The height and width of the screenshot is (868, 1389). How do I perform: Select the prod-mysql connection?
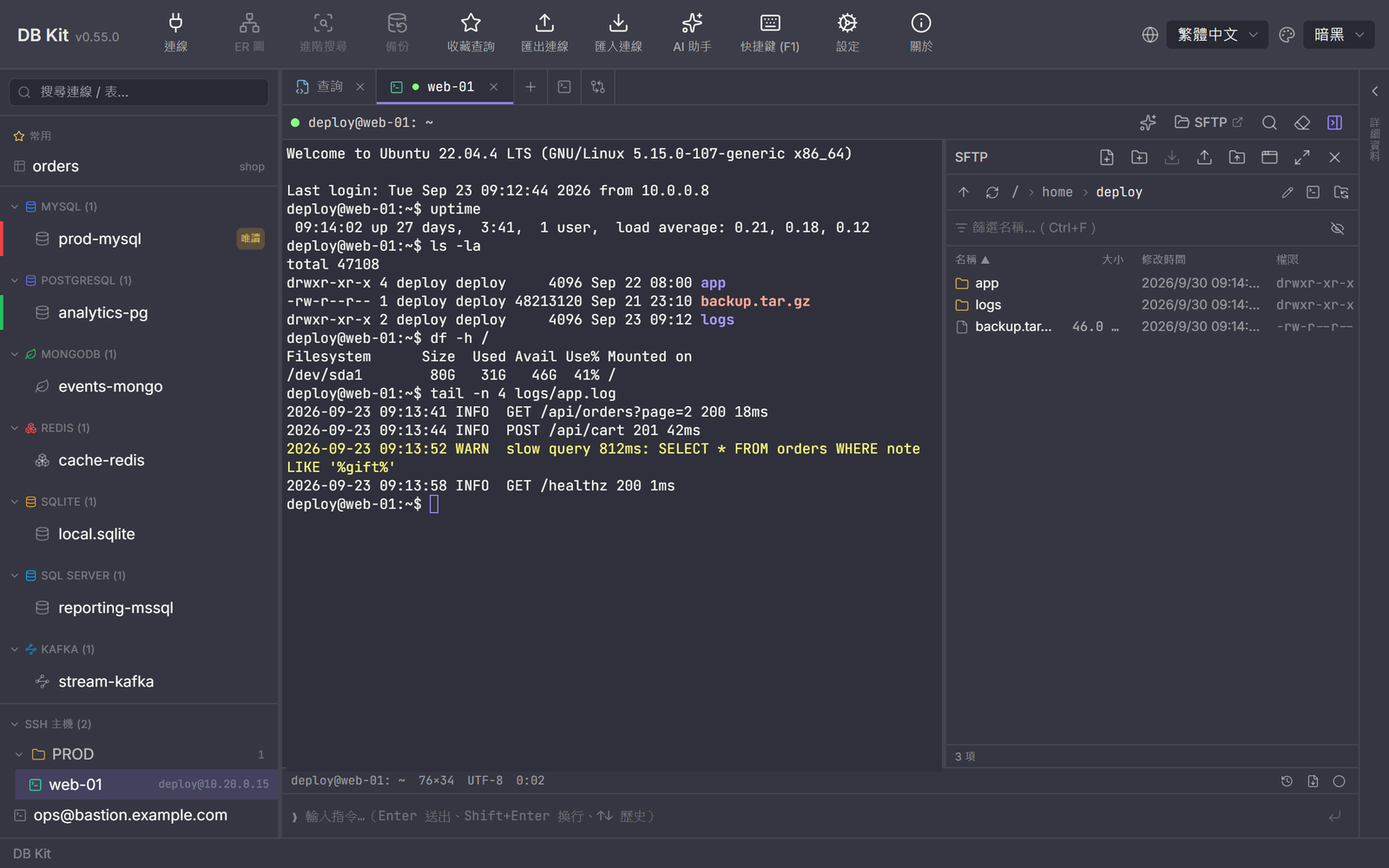pyautogui.click(x=139, y=239)
